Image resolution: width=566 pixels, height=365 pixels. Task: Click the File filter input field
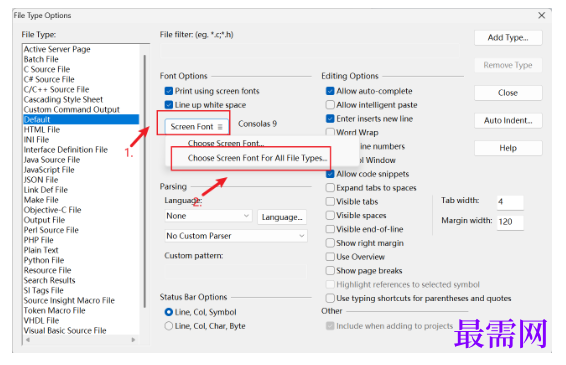[310, 51]
